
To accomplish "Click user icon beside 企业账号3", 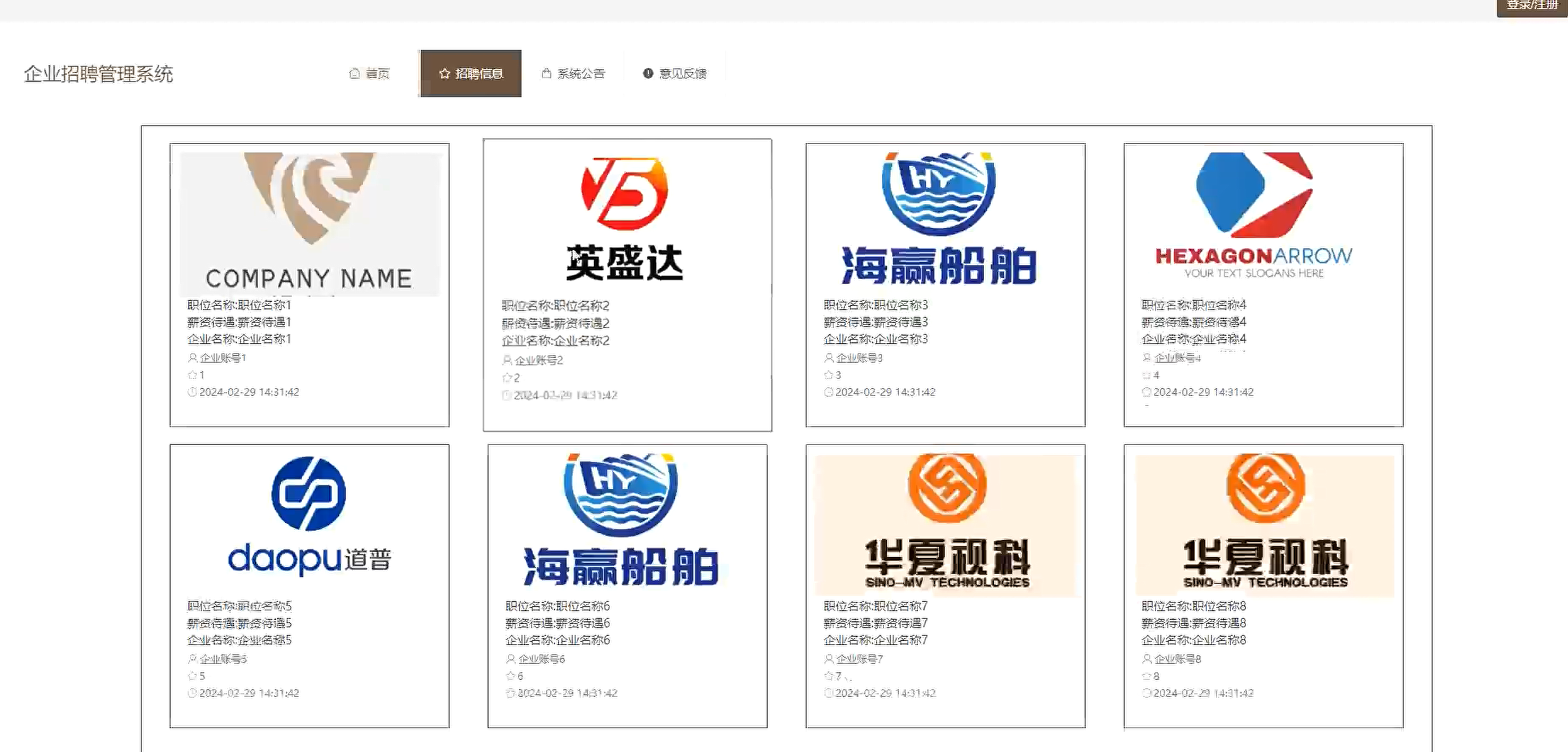I will (829, 358).
